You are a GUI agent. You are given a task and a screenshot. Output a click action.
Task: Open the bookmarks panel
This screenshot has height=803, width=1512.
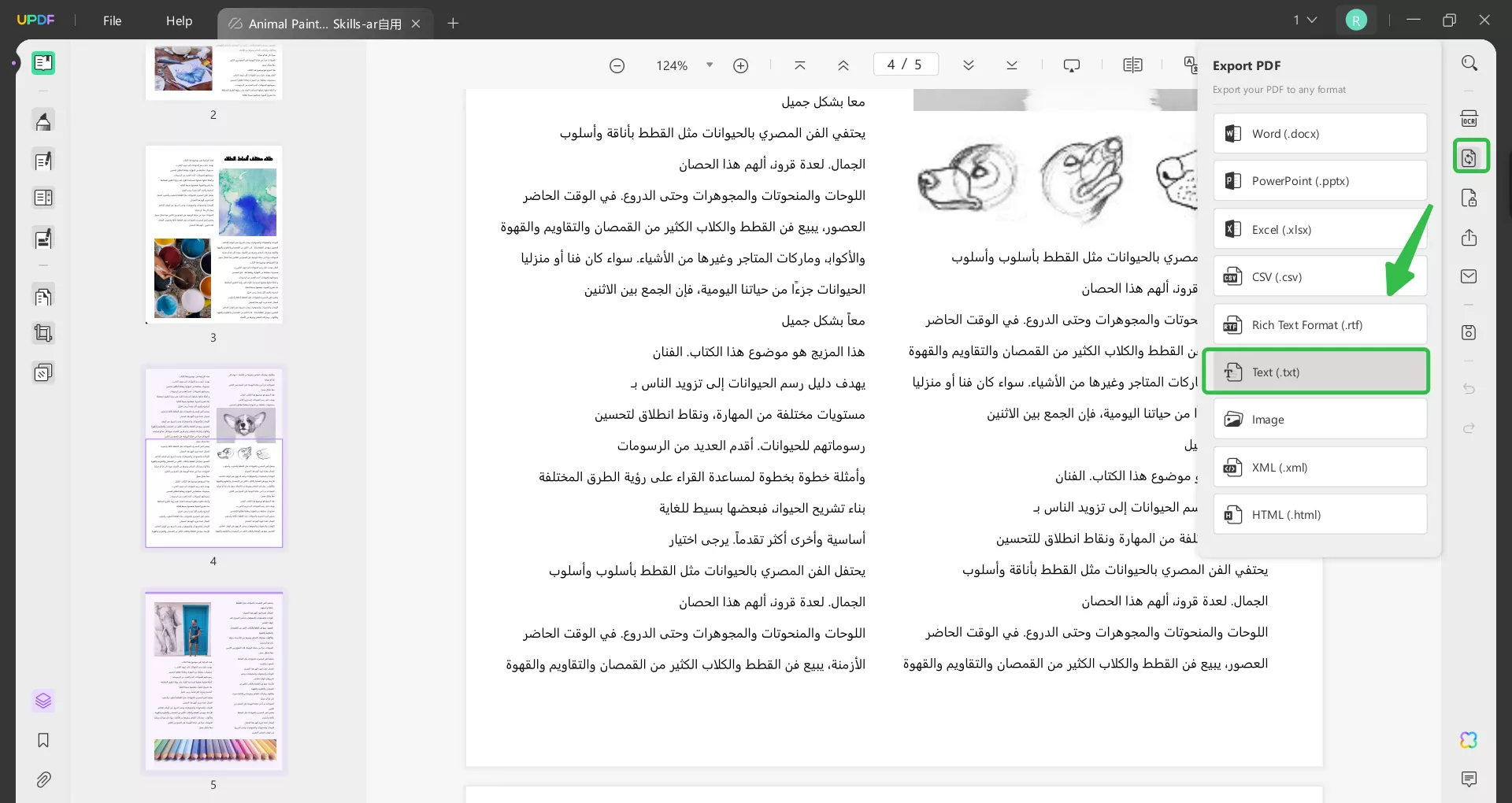(x=43, y=741)
